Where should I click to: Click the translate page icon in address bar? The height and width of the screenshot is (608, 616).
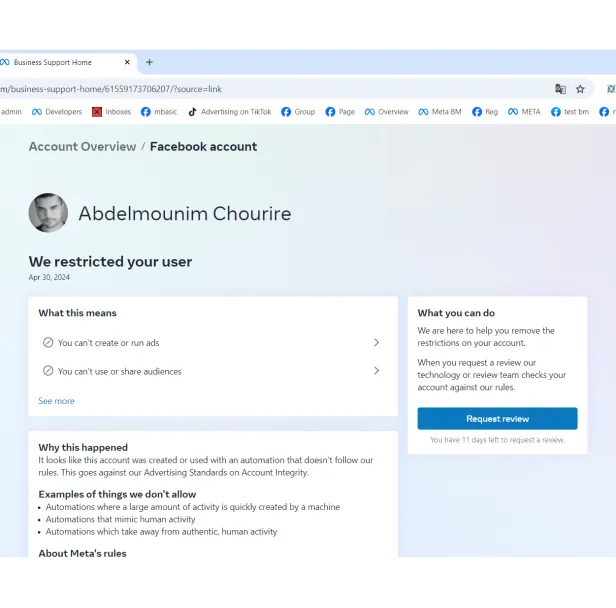coord(560,89)
